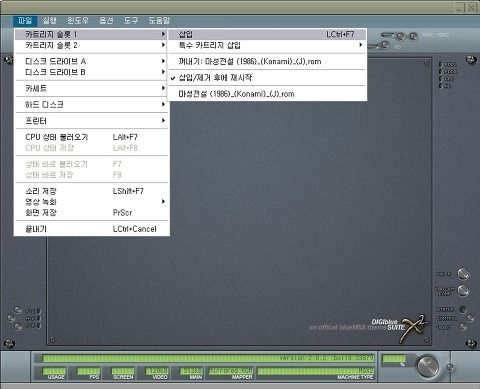
Task: Choose 끝내기 to exit the emulator
Action: click(x=92, y=229)
